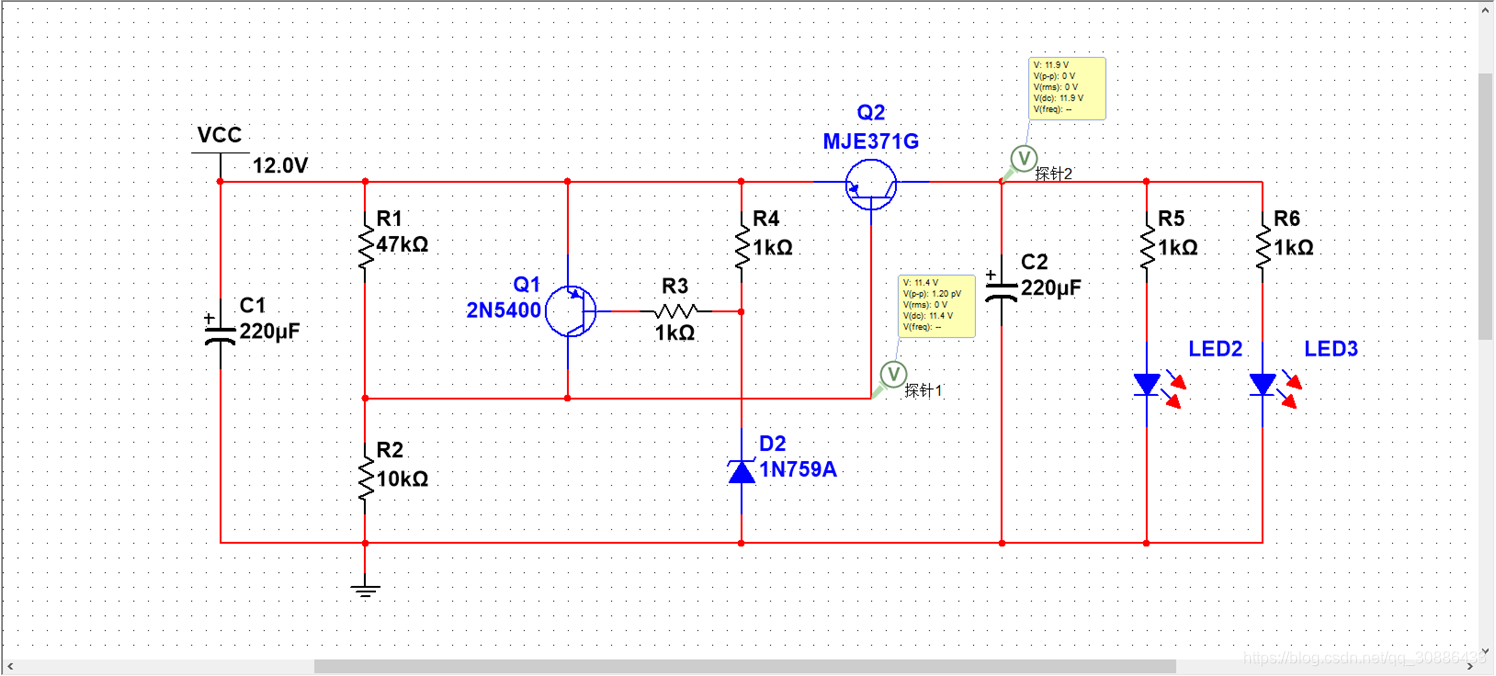
Task: Select the ground symbol below R2
Action: [x=365, y=584]
